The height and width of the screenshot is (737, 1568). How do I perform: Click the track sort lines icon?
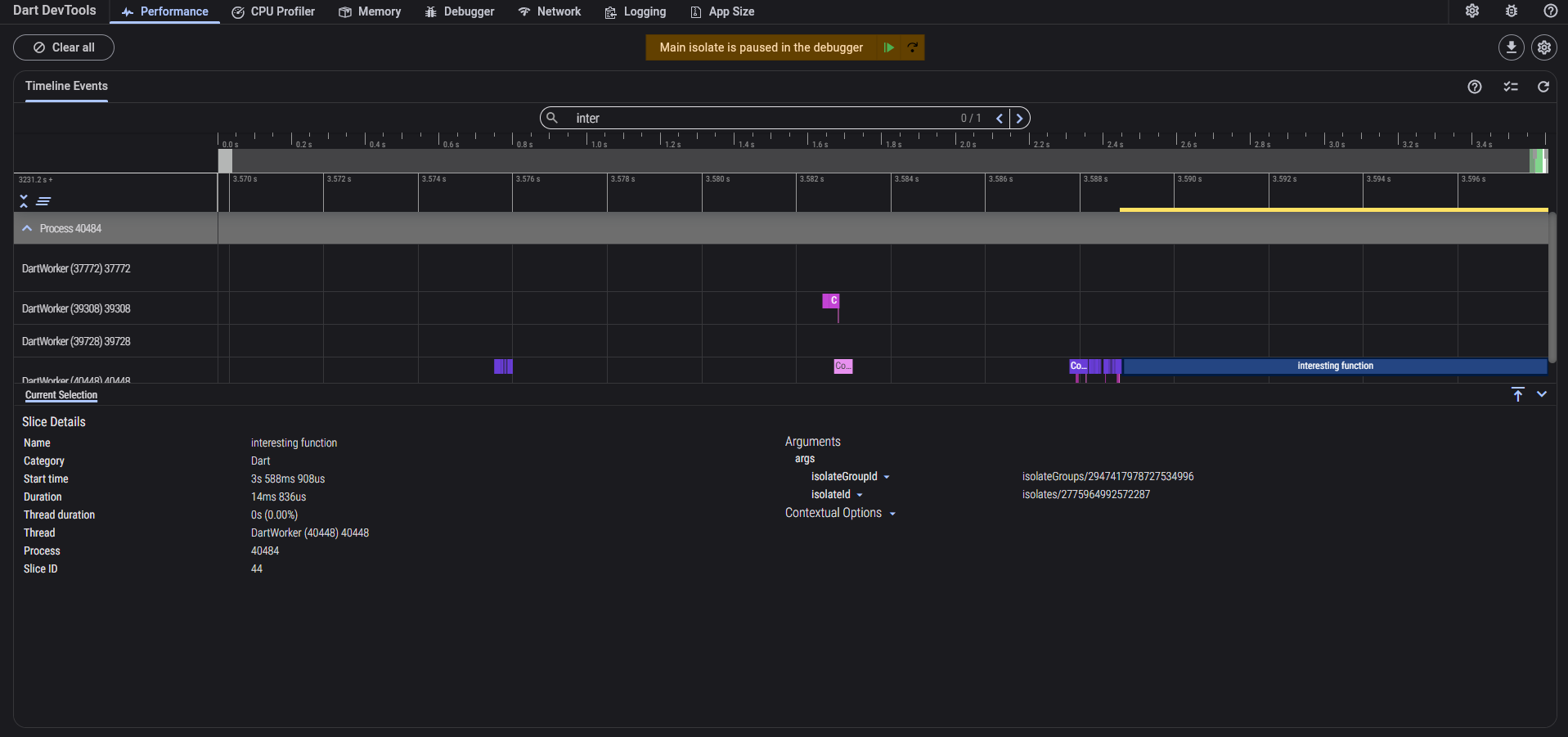coord(43,201)
